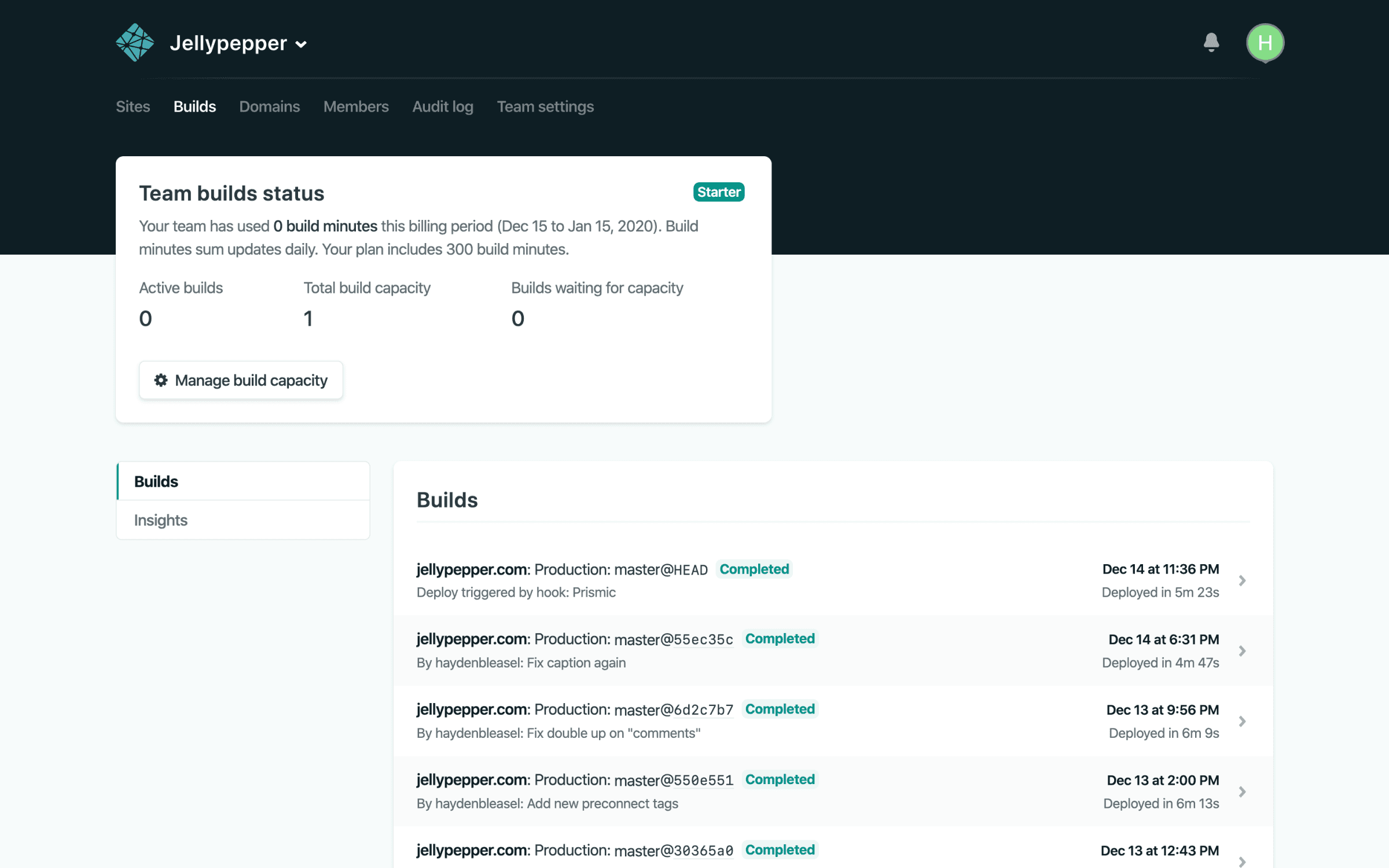The width and height of the screenshot is (1389, 868).
Task: Click the Team builds status heading
Action: point(231,193)
